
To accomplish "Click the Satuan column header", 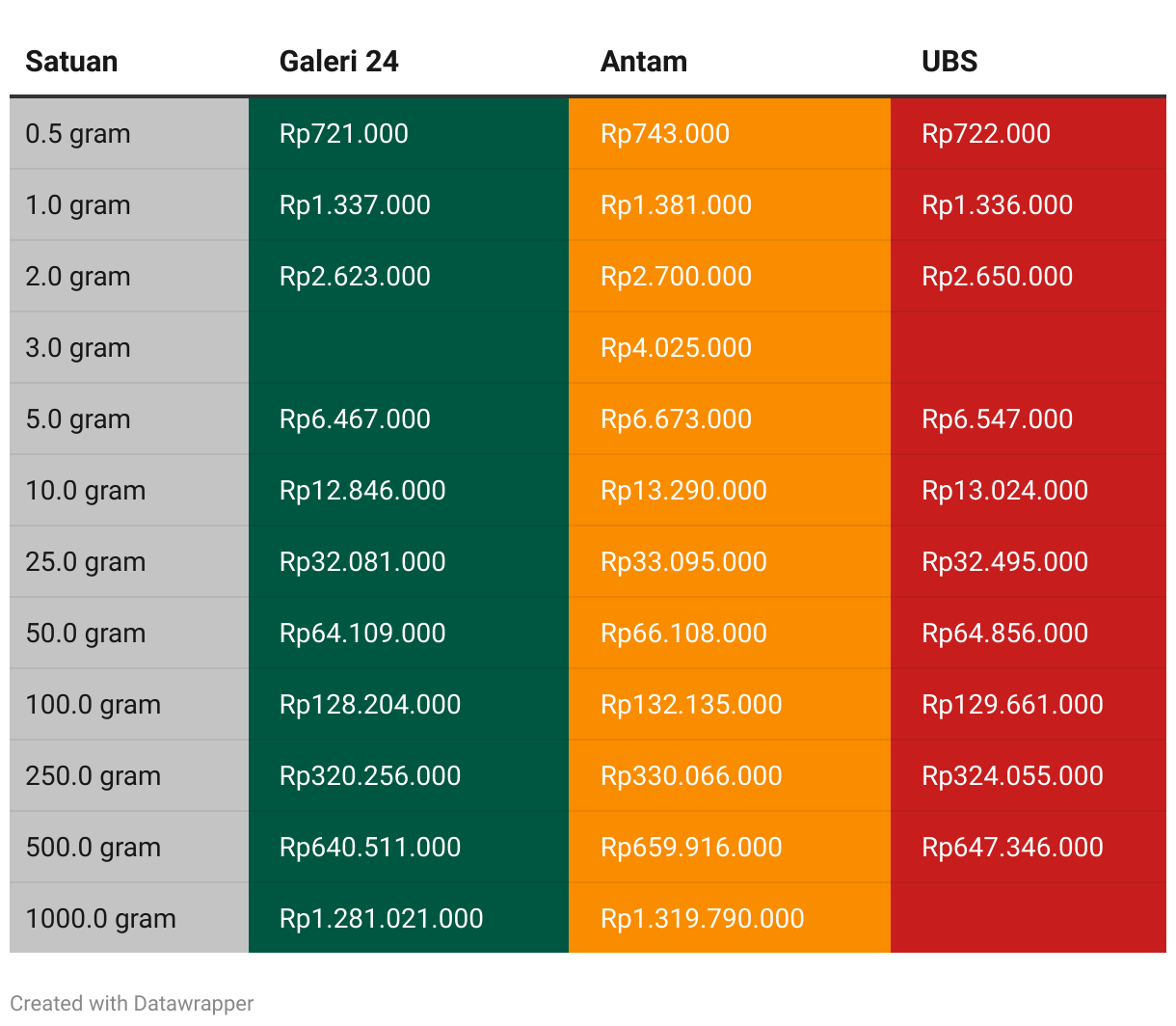I will click(x=71, y=62).
